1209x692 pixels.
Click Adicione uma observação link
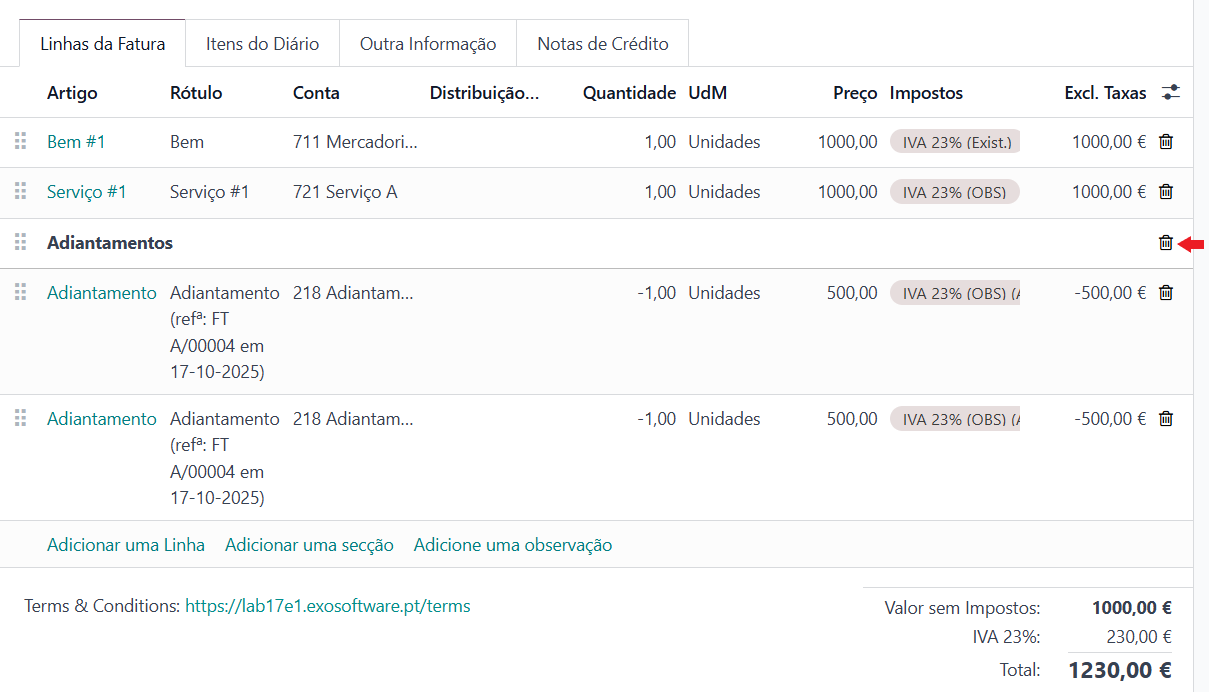click(513, 545)
